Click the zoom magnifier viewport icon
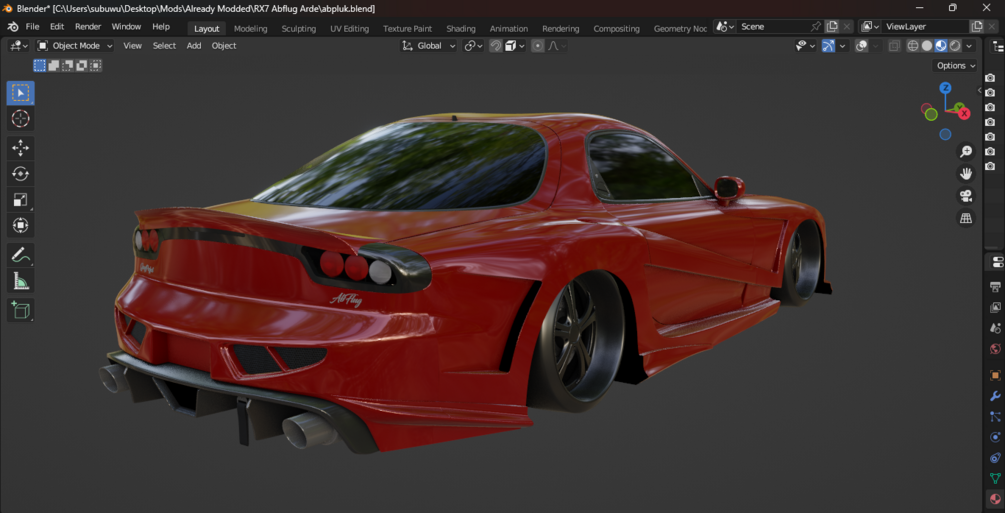1005x513 pixels. [965, 151]
